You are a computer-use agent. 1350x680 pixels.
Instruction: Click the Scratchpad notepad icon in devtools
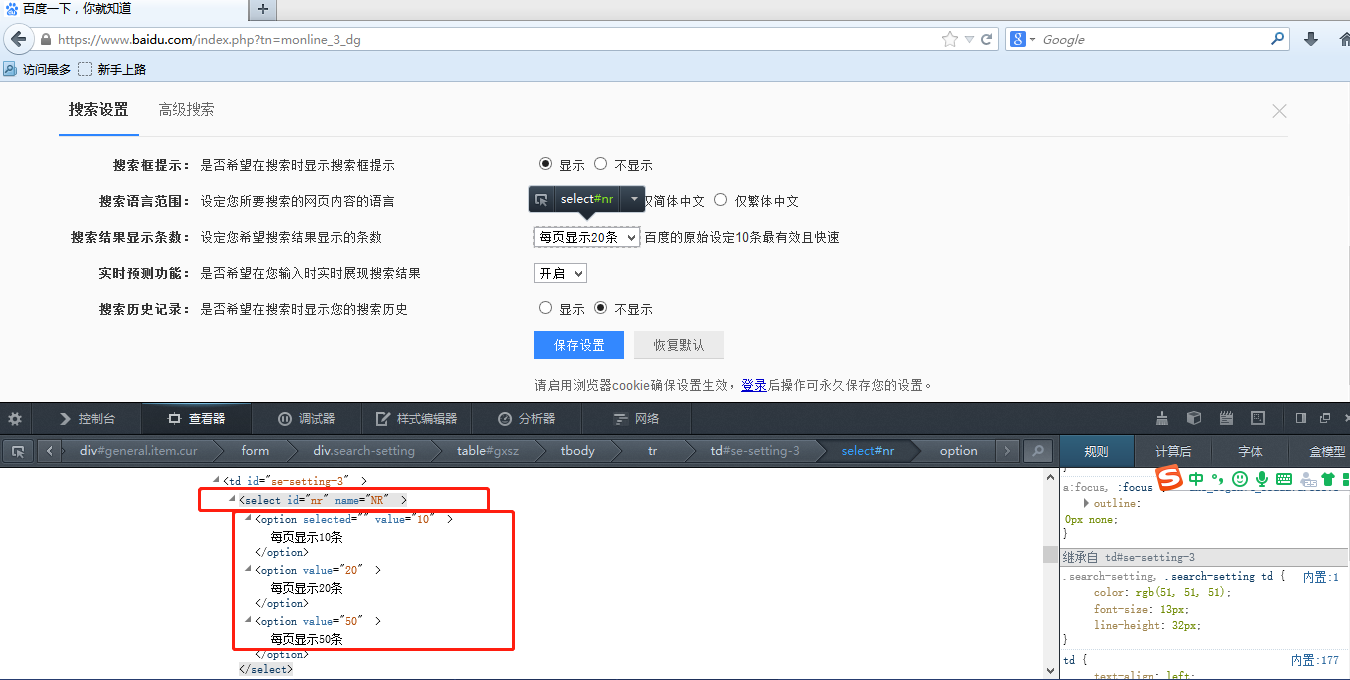point(1225,418)
